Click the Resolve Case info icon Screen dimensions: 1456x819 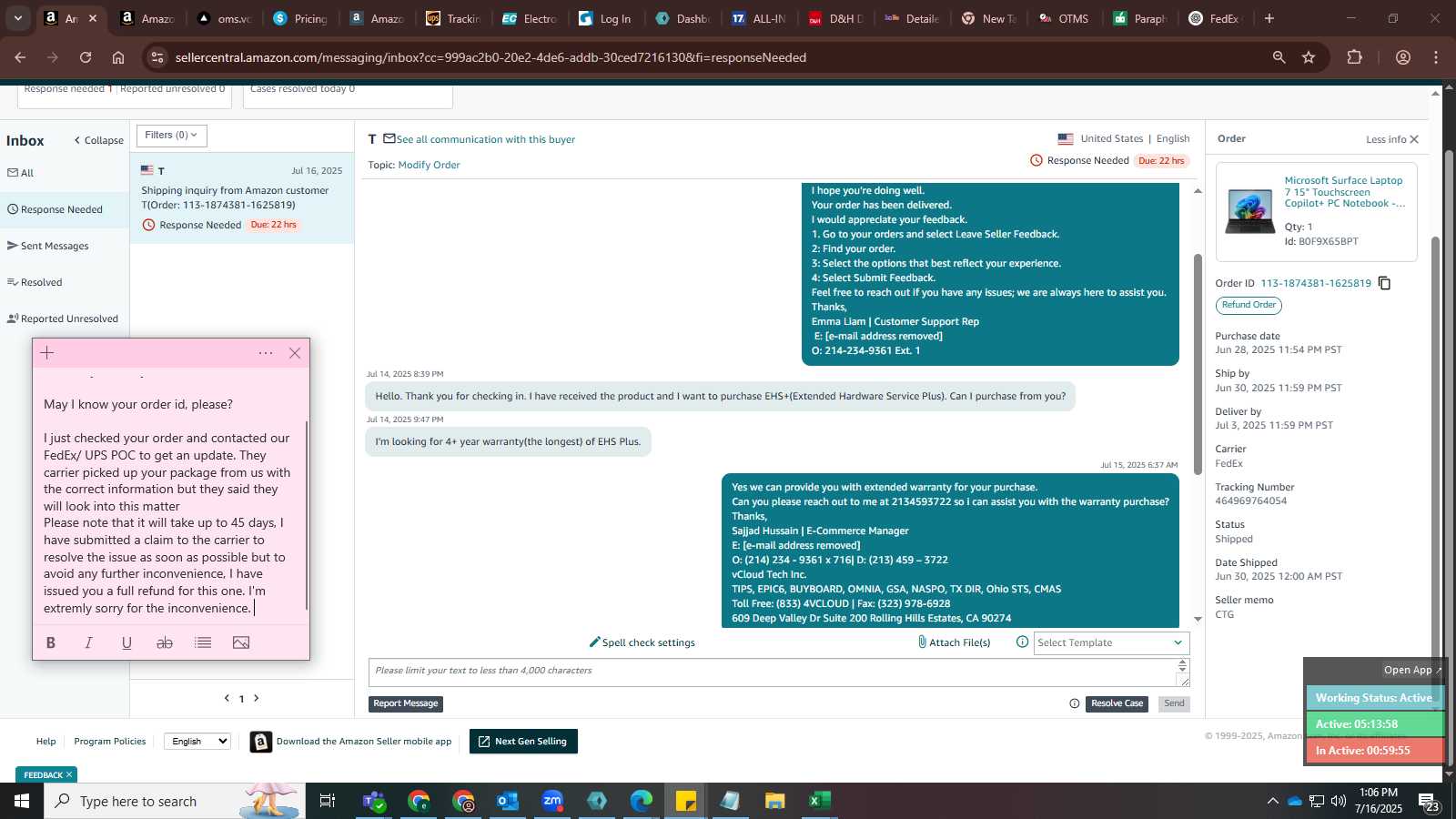tap(1075, 703)
